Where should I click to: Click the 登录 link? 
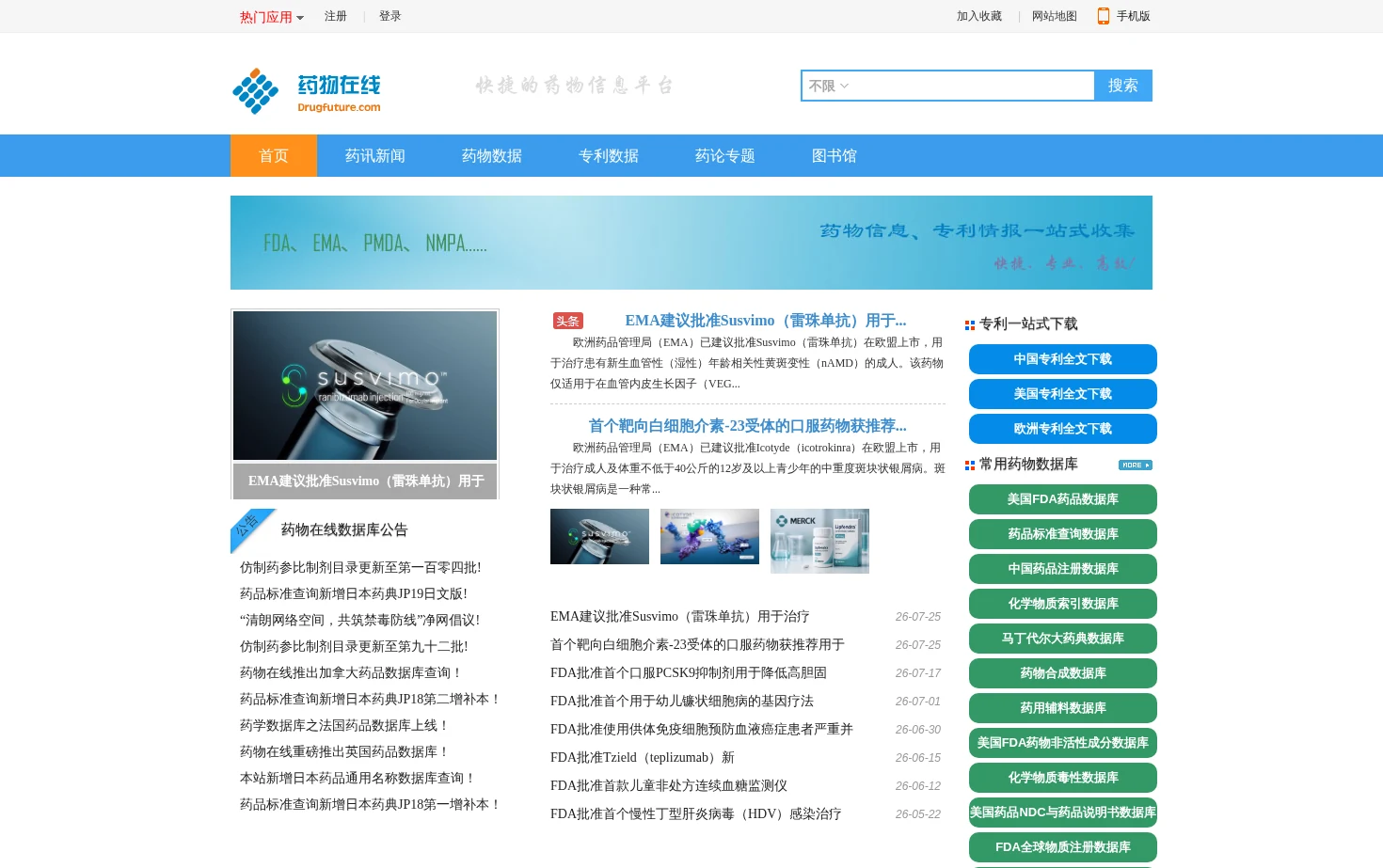(x=390, y=16)
